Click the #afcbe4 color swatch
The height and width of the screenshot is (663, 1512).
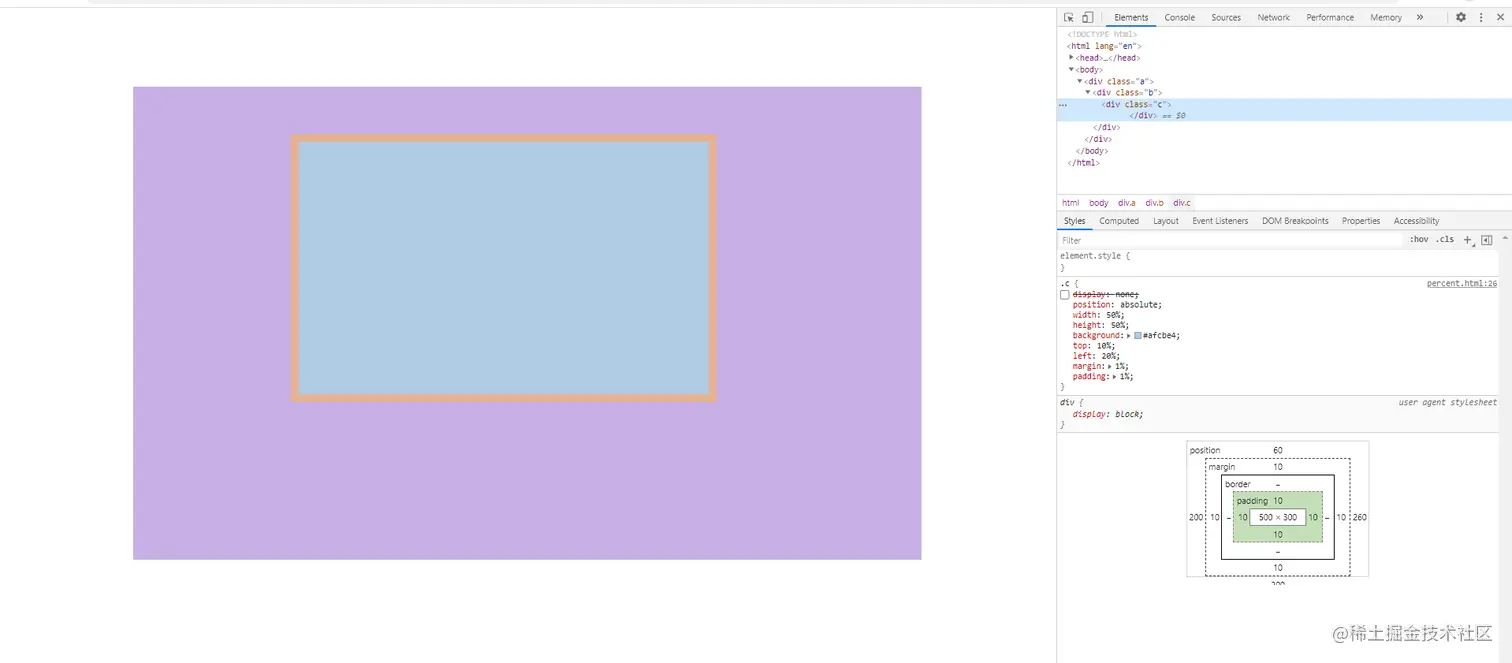coord(1137,336)
